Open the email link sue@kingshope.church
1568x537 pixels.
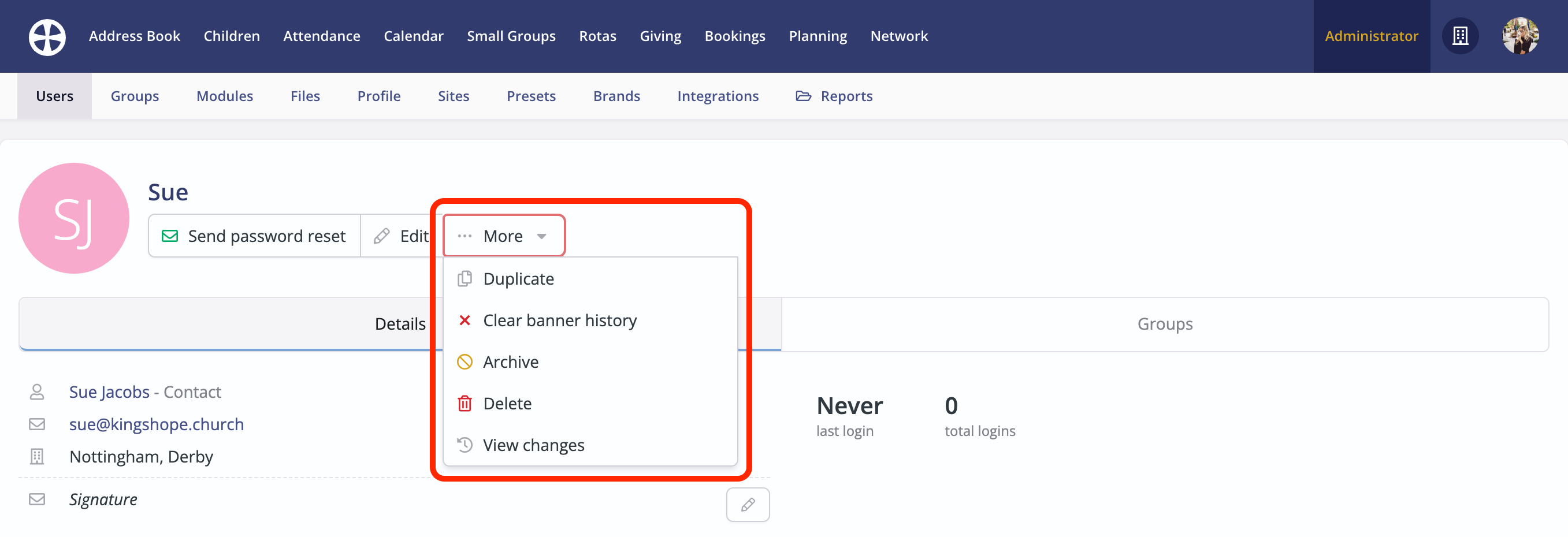(157, 424)
